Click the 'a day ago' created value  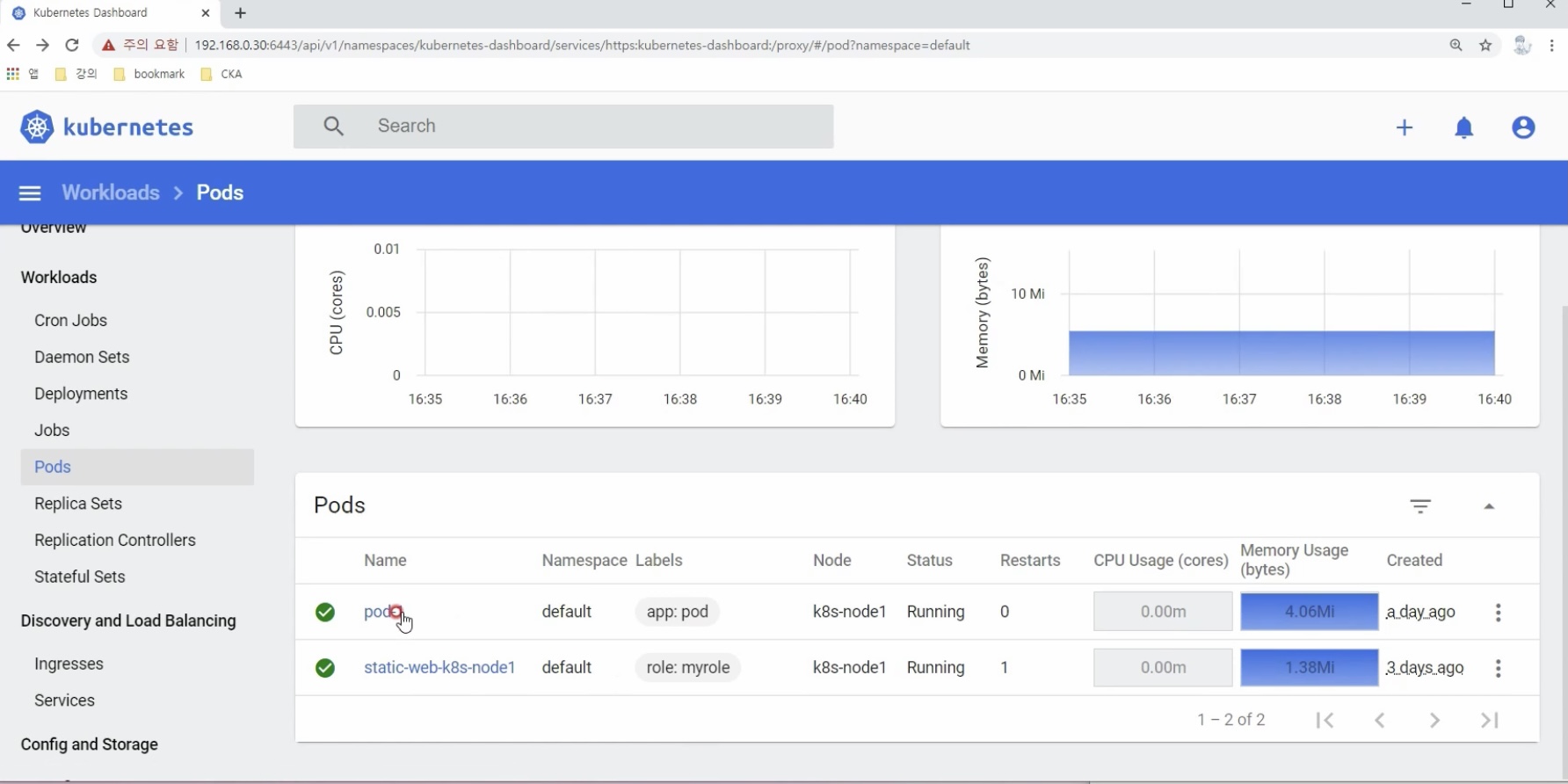(x=1420, y=612)
